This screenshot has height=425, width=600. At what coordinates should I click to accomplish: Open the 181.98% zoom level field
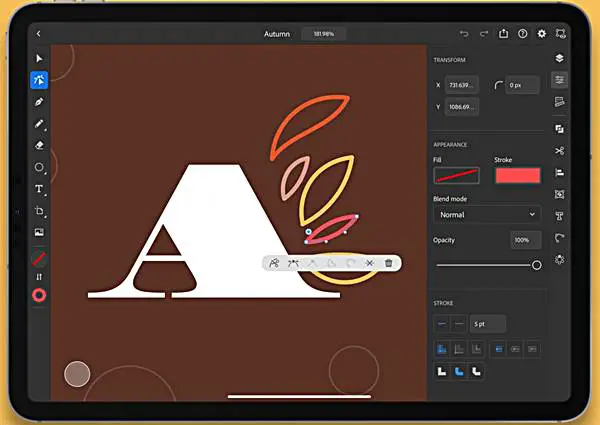click(x=324, y=34)
